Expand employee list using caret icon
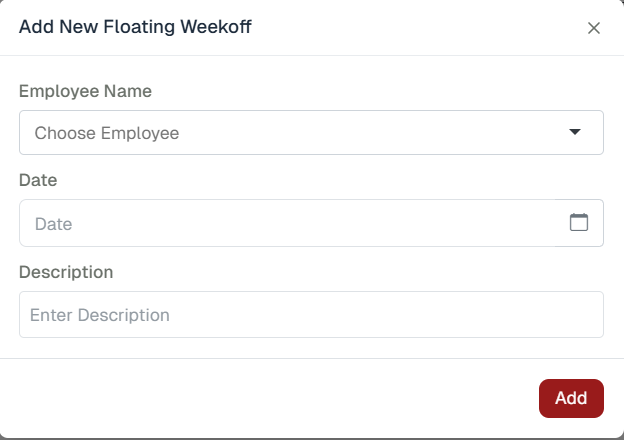The height and width of the screenshot is (440, 624). (574, 132)
